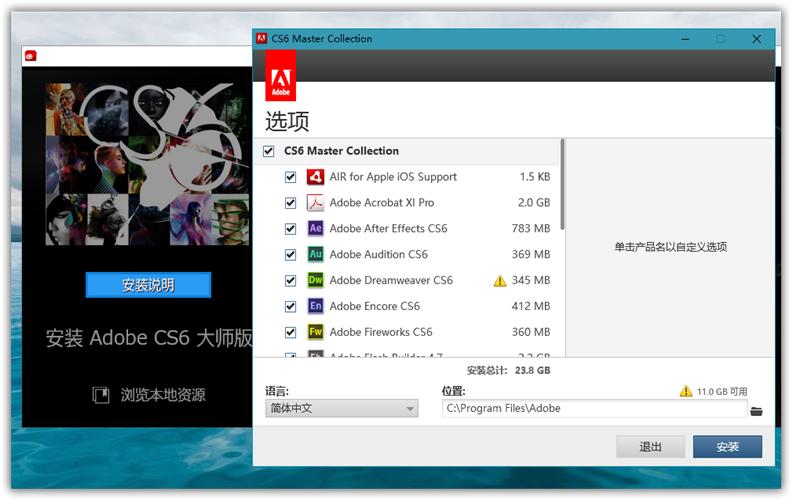Uncheck Adobe Fireworks CS6 checkbox
This screenshot has height=500, width=792.
tap(290, 332)
